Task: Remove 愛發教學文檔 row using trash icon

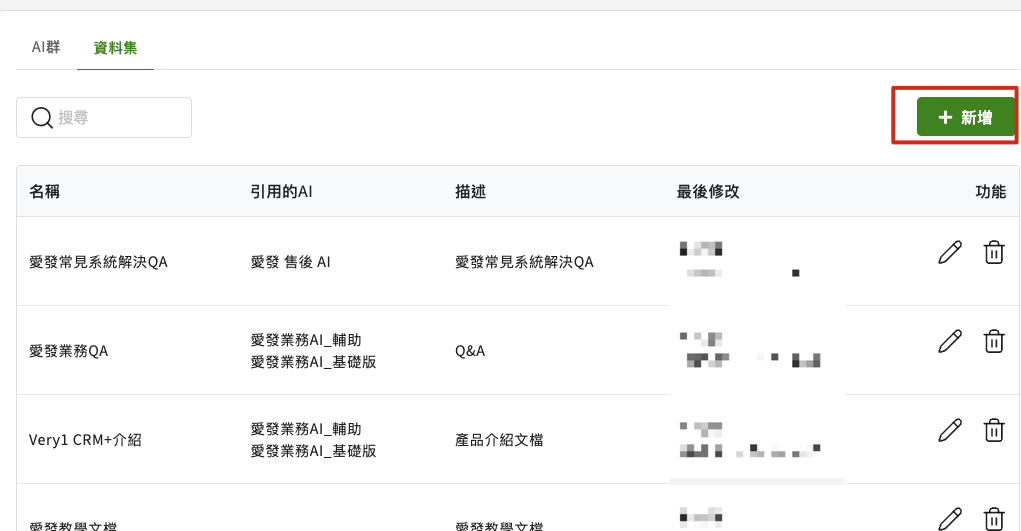Action: (994, 519)
